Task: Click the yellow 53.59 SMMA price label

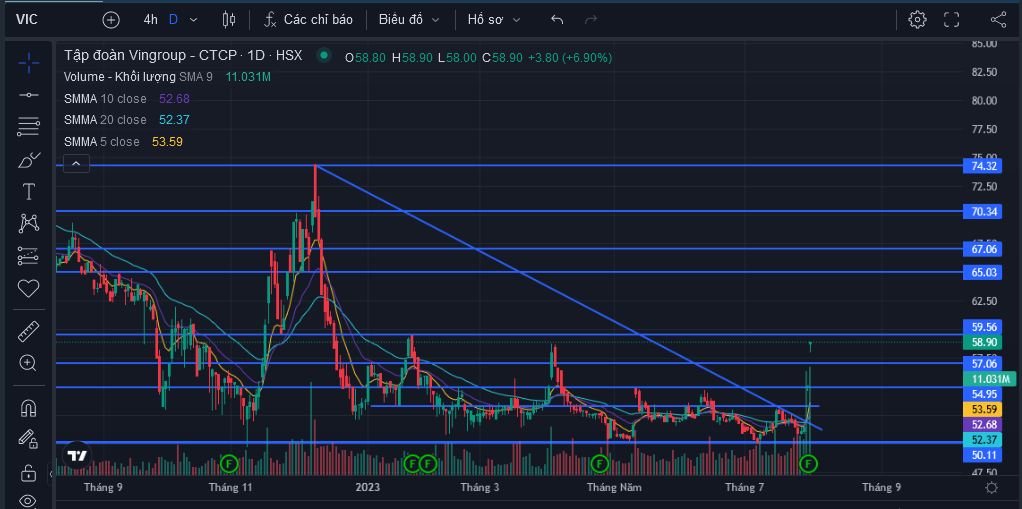Action: coord(984,409)
